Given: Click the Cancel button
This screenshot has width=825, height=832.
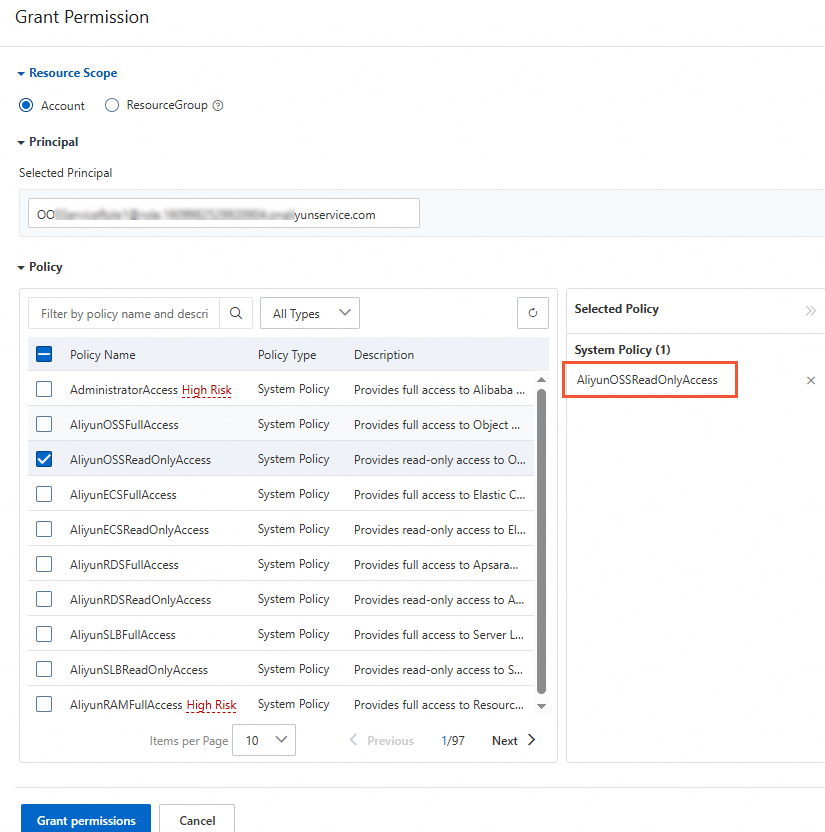Looking at the screenshot, I should pos(197,820).
